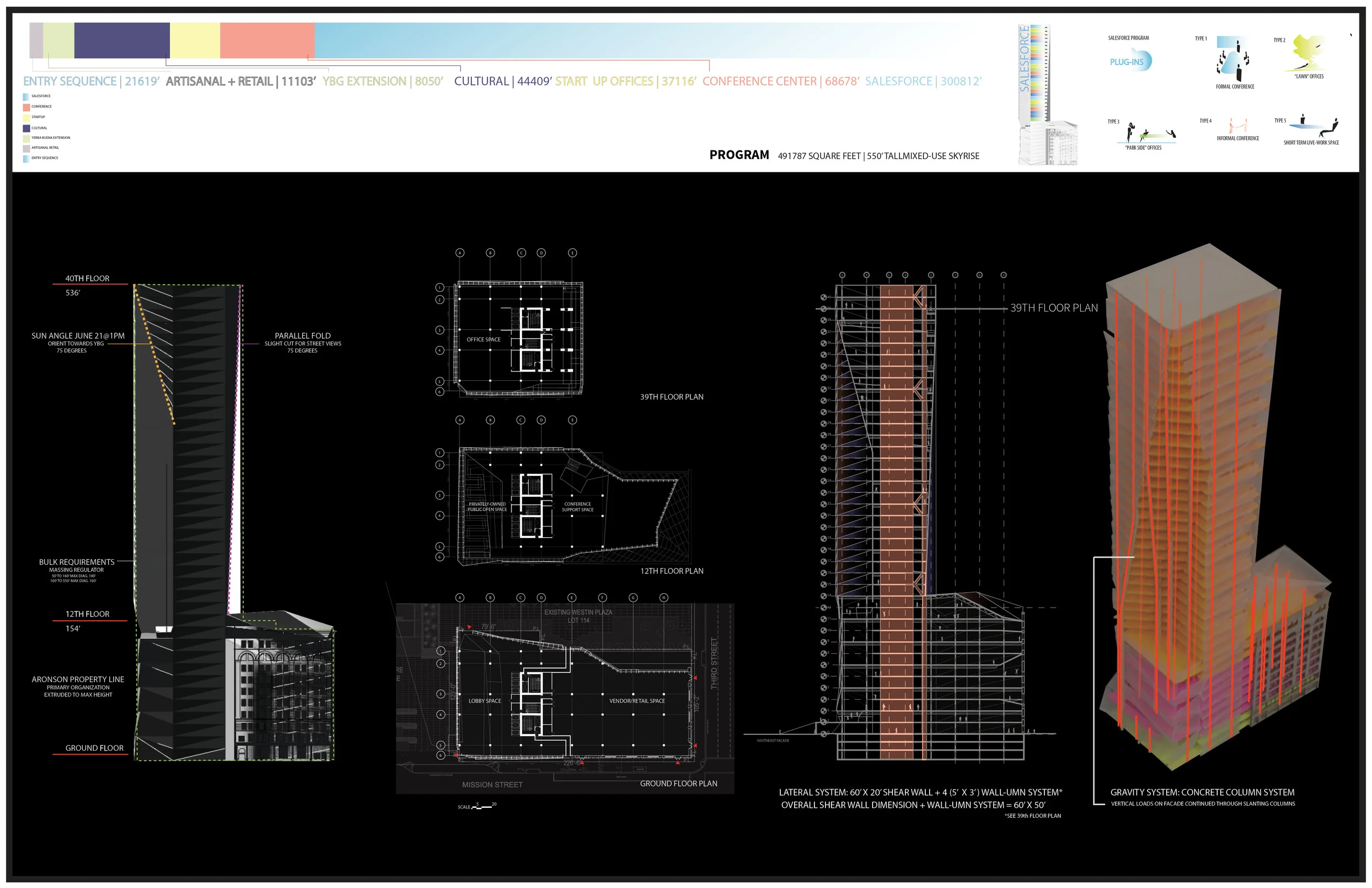The width and height of the screenshot is (1372, 888).
Task: Click the salmon Conference Center bar segment
Action: pos(267,40)
